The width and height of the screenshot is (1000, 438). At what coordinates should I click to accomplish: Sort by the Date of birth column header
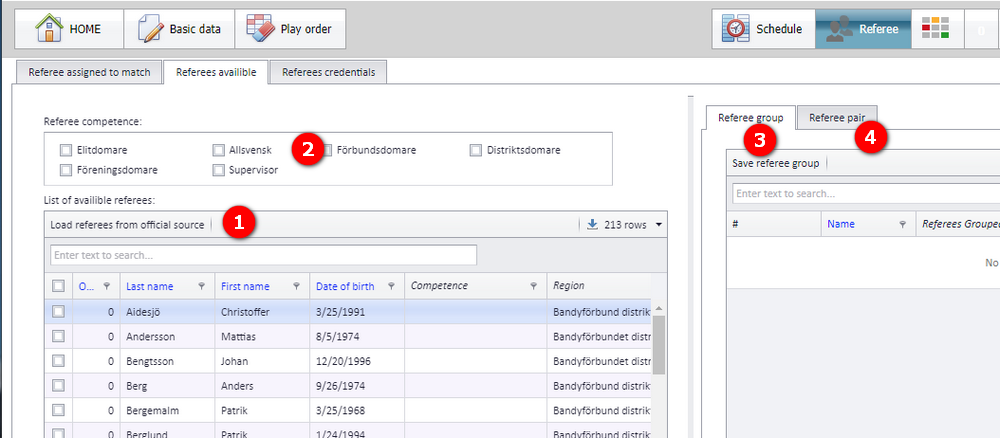pyautogui.click(x=345, y=286)
